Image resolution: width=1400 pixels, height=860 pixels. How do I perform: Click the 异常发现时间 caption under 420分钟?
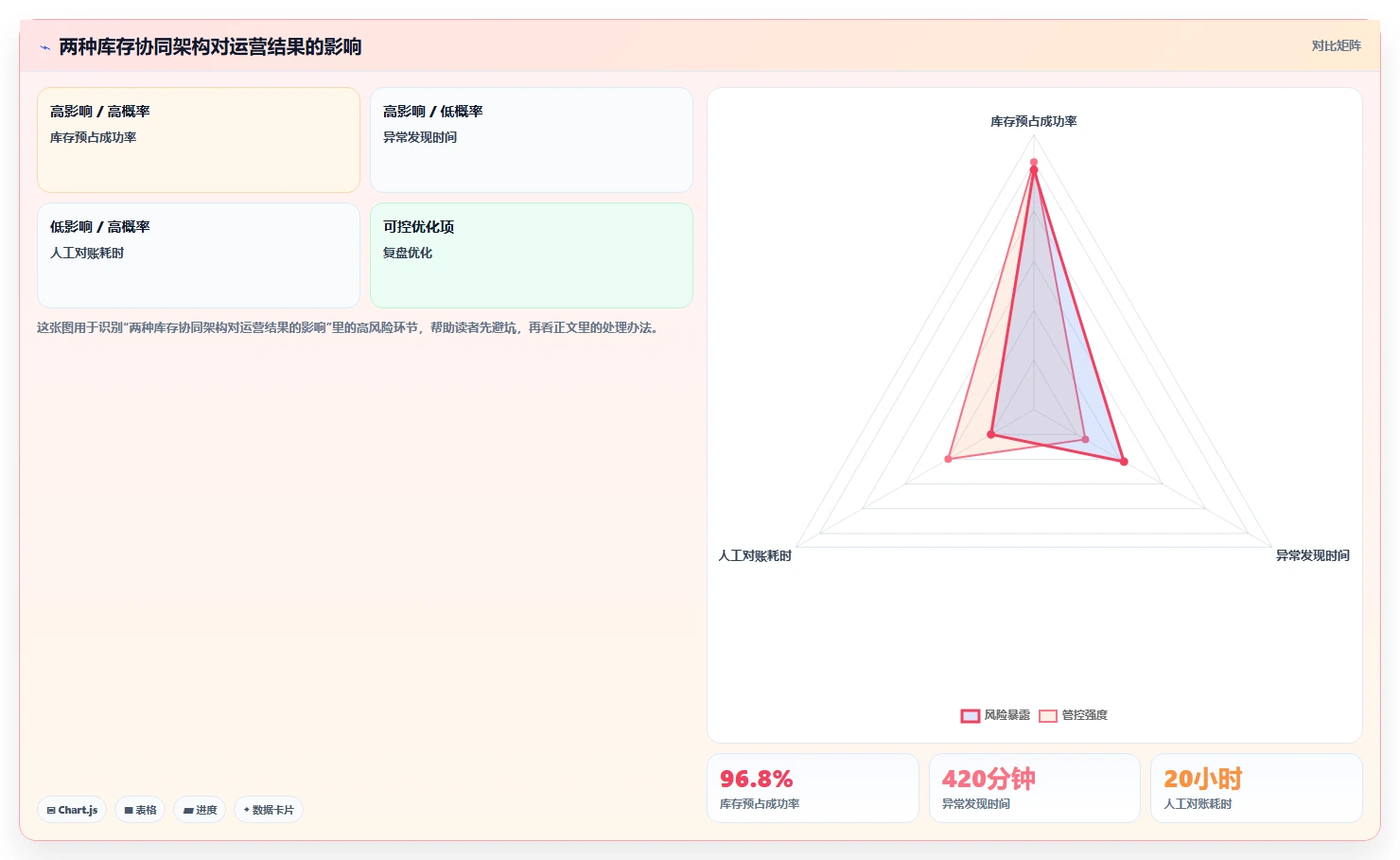point(976,804)
